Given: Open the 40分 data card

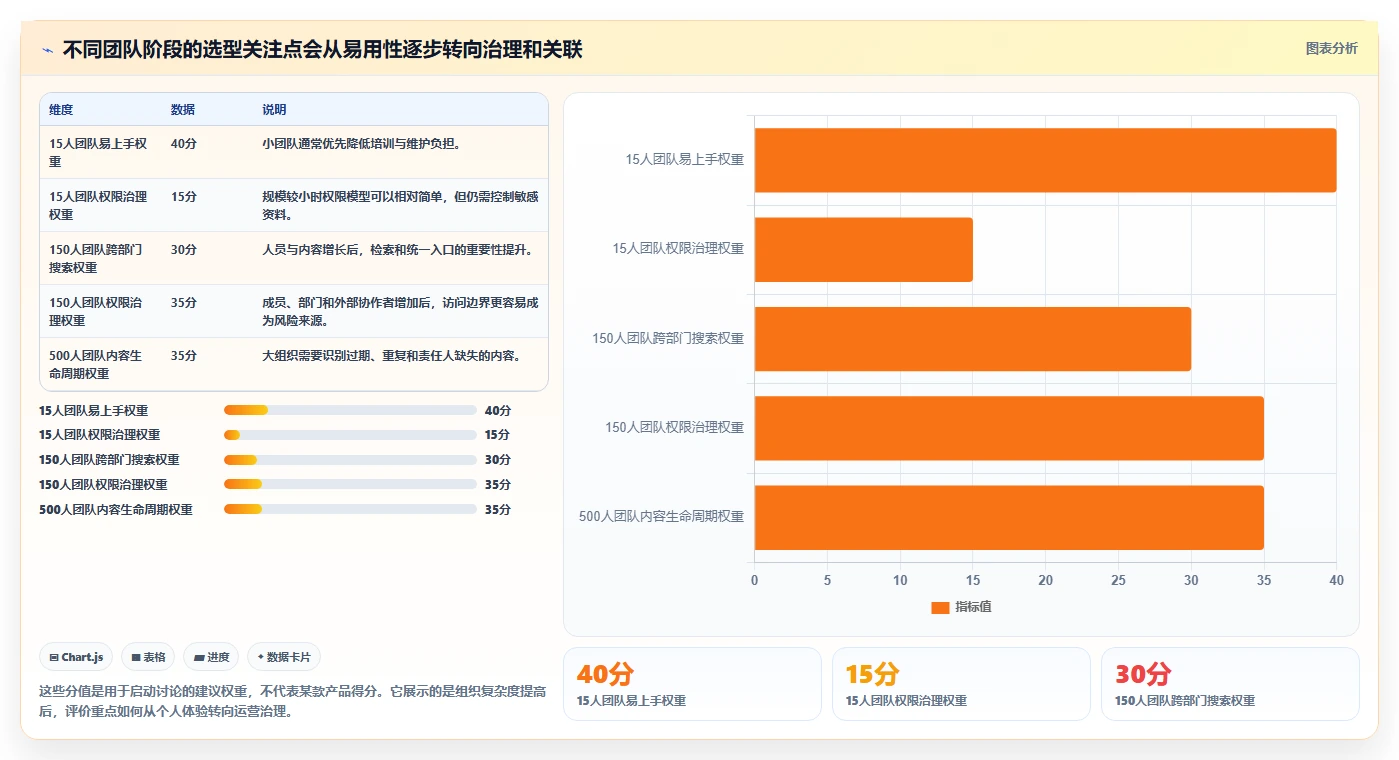Looking at the screenshot, I should coord(692,684).
